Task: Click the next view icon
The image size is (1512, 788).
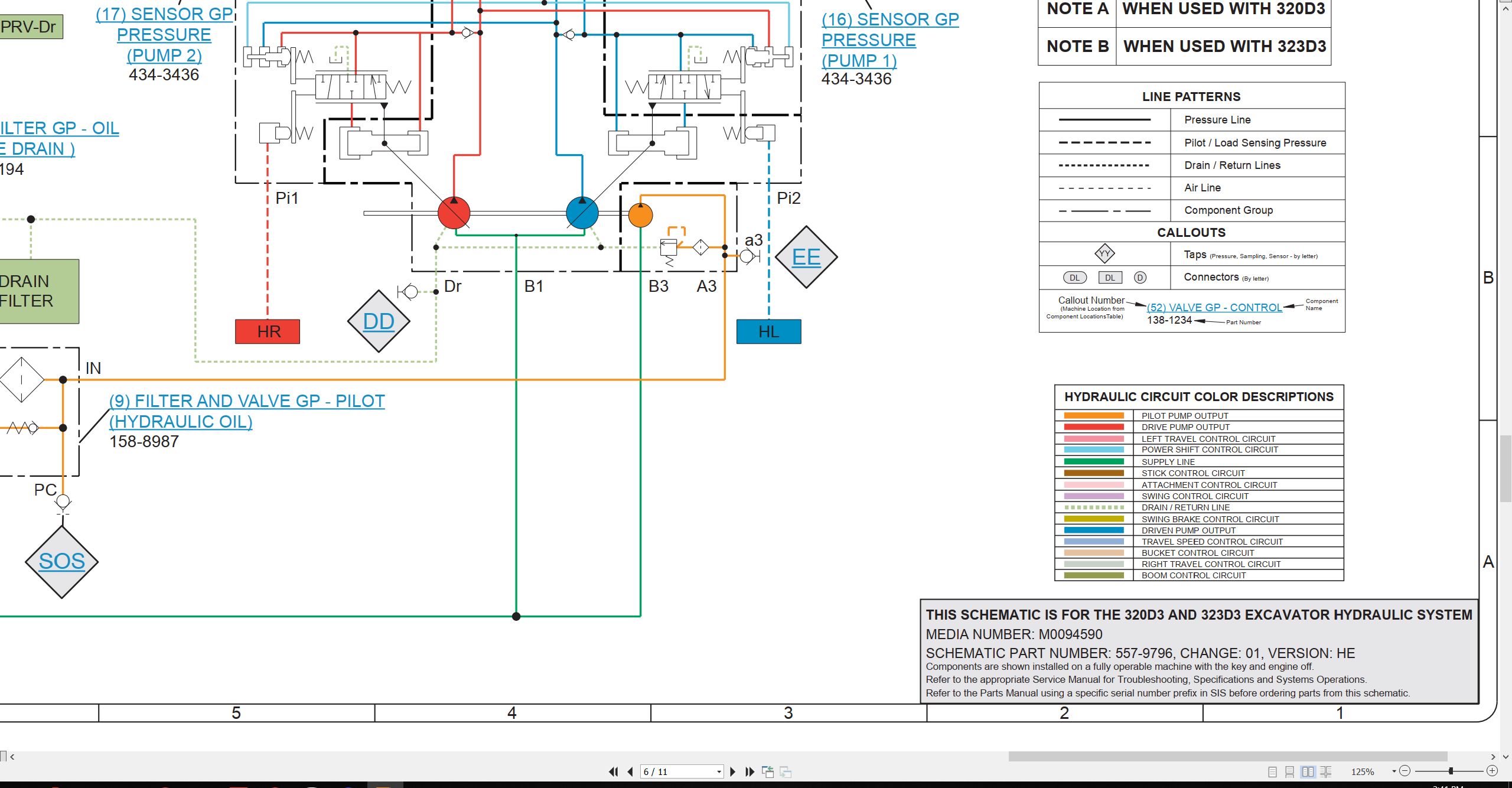Action: point(786,771)
